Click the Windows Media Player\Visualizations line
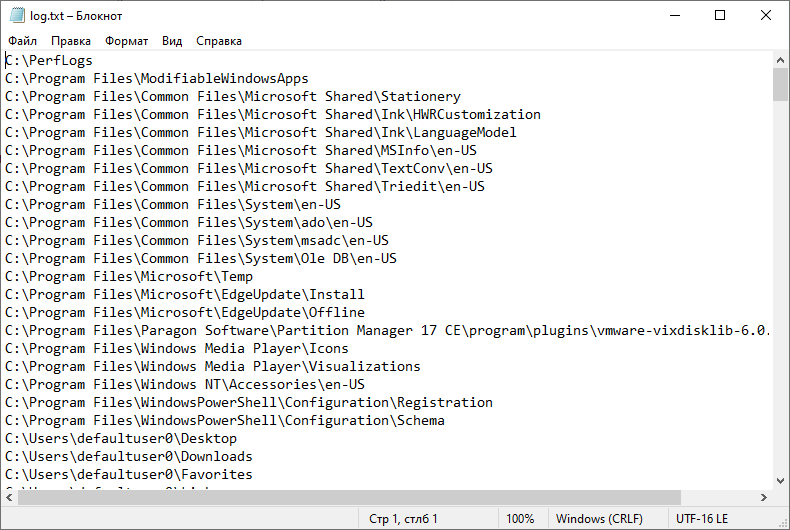The height and width of the screenshot is (530, 790). click(213, 366)
